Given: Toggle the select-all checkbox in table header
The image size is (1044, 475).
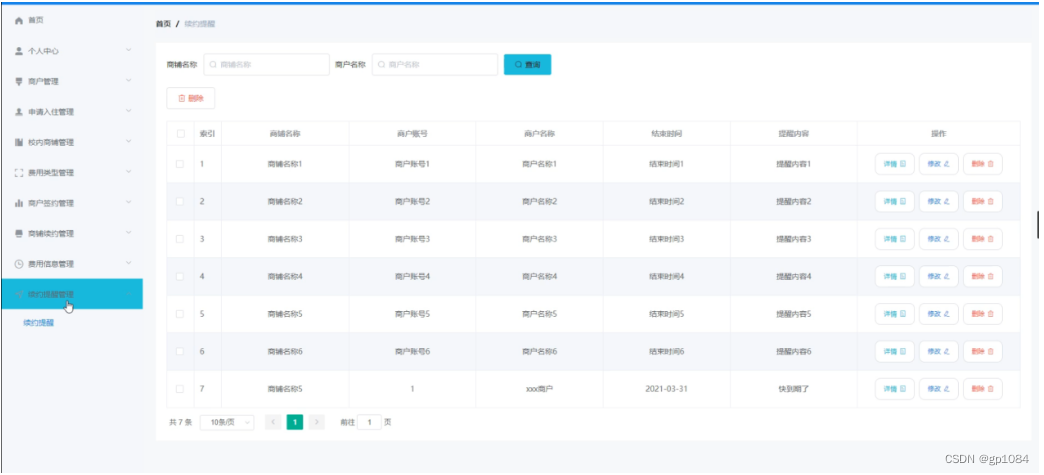Looking at the screenshot, I should [180, 134].
